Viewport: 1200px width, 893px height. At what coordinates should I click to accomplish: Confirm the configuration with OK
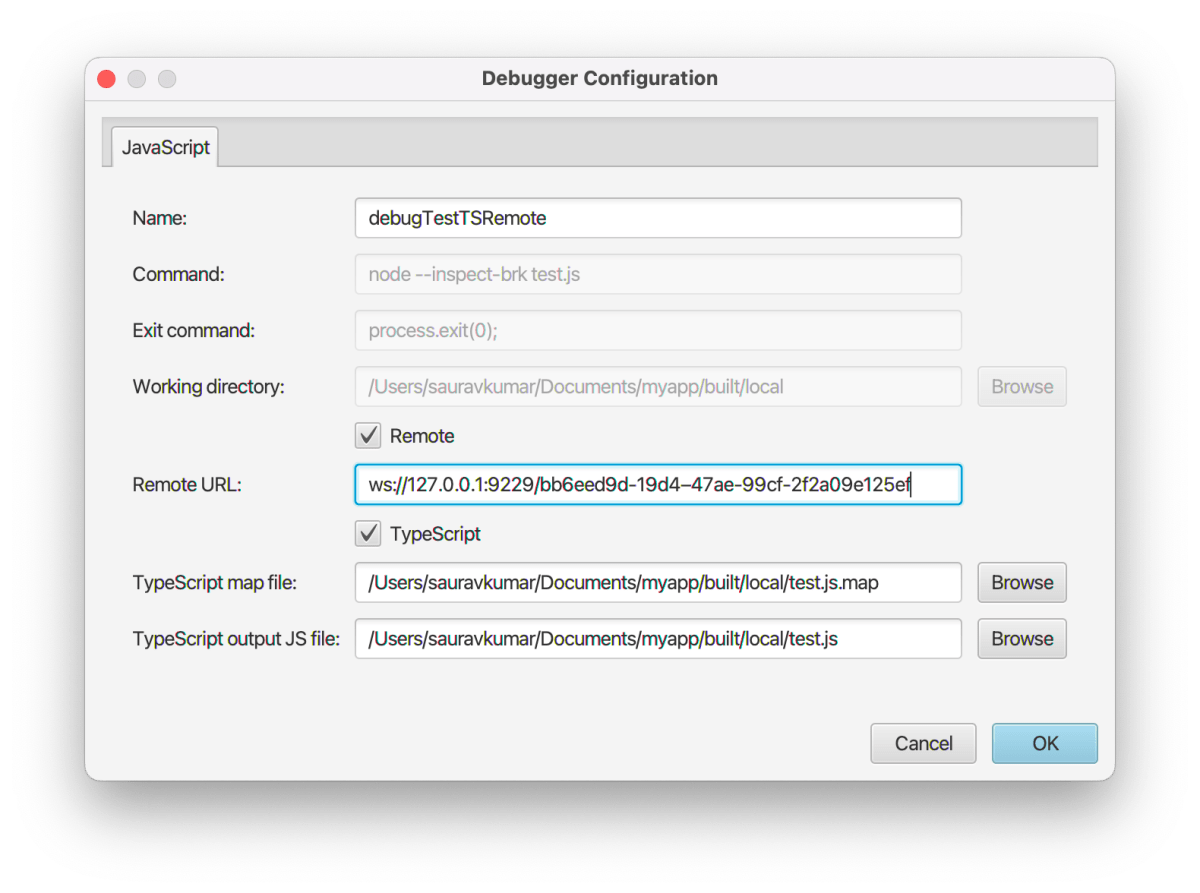(x=1045, y=743)
